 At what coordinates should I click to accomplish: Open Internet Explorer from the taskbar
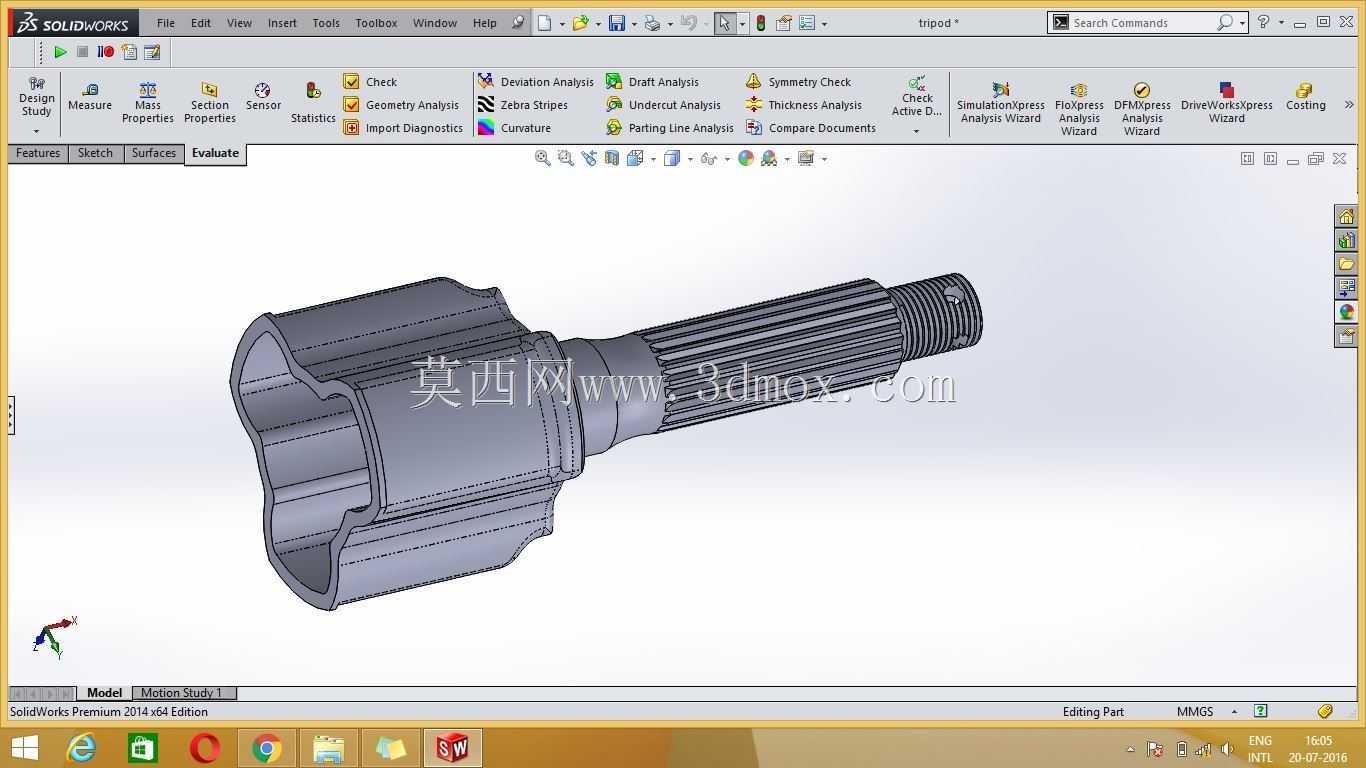[x=80, y=748]
